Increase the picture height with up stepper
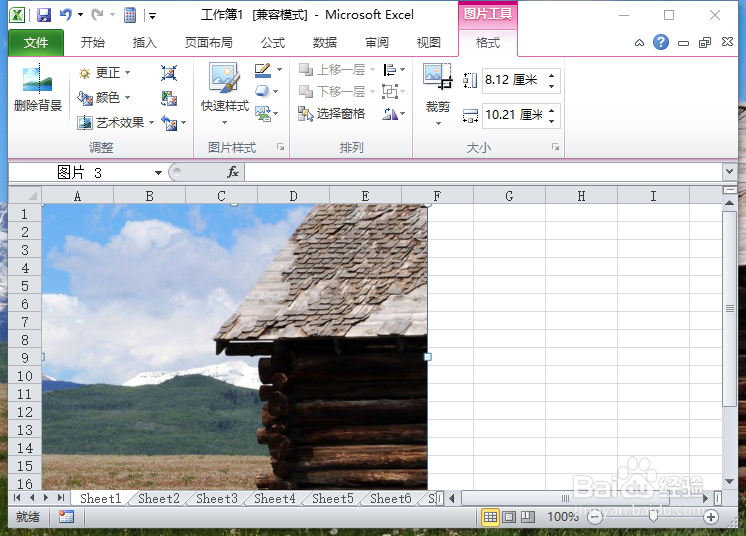The image size is (746, 536). [x=551, y=76]
